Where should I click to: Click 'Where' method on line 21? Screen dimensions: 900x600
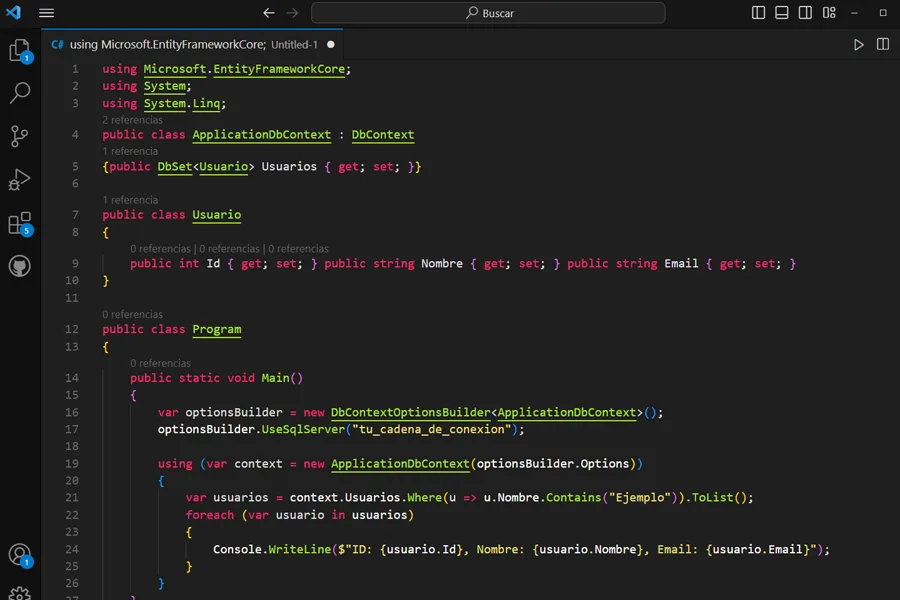point(424,497)
